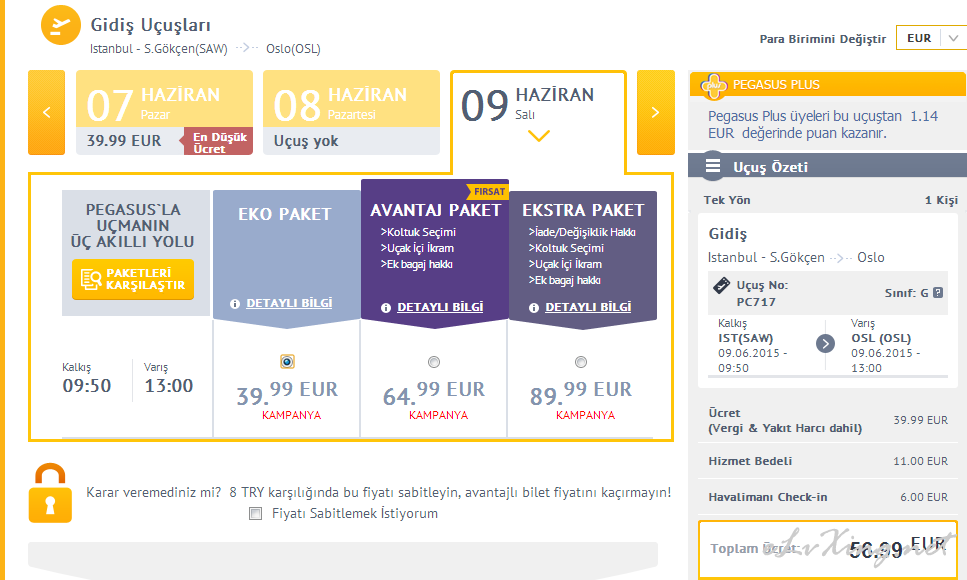Click the ticket icon beside Uçuş No
967x580 pixels.
pos(721,286)
